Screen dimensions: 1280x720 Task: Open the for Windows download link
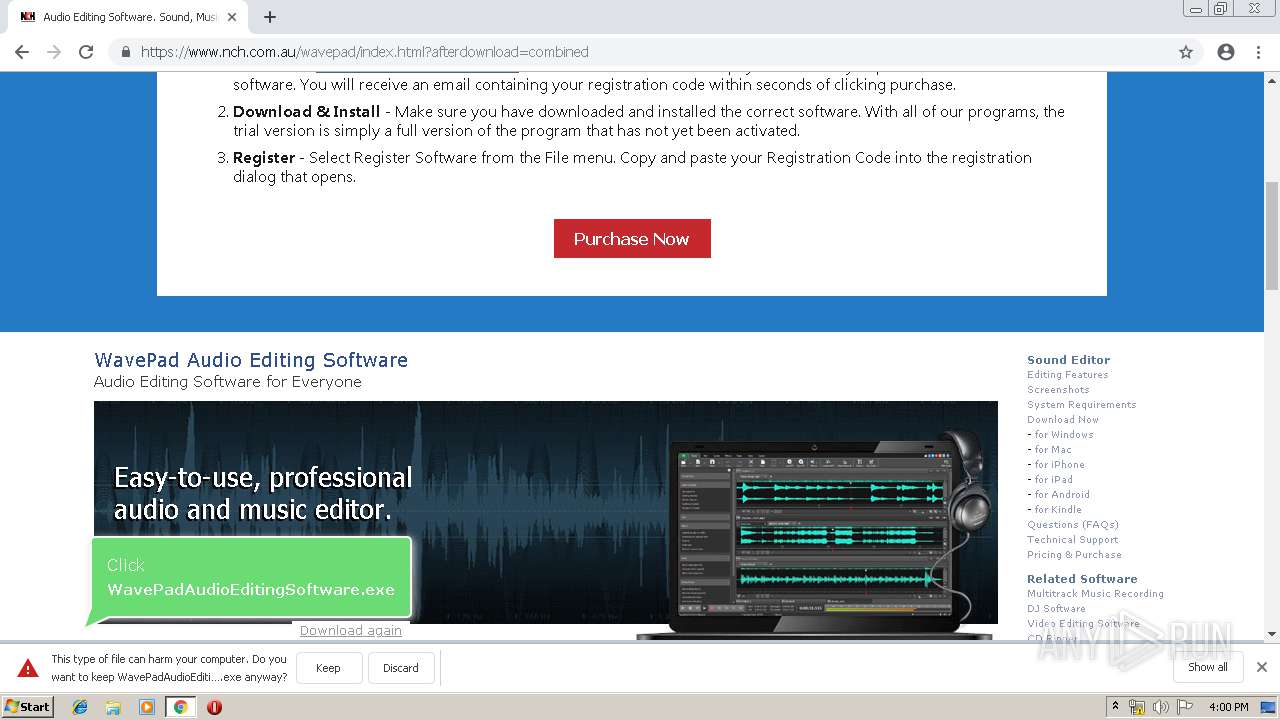point(1063,435)
